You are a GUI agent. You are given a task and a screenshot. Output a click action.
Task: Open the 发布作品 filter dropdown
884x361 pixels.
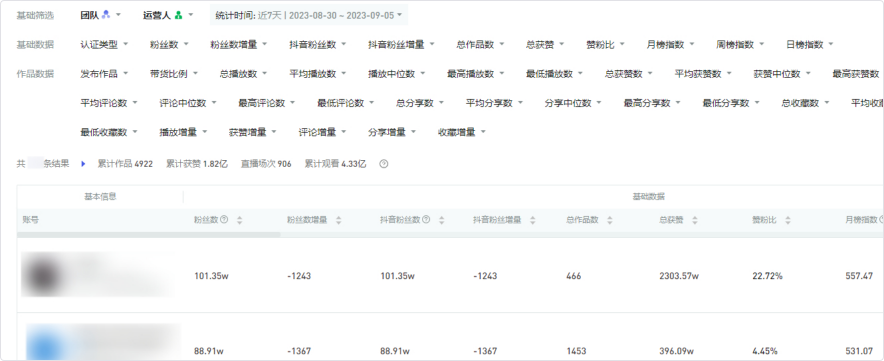coord(104,74)
